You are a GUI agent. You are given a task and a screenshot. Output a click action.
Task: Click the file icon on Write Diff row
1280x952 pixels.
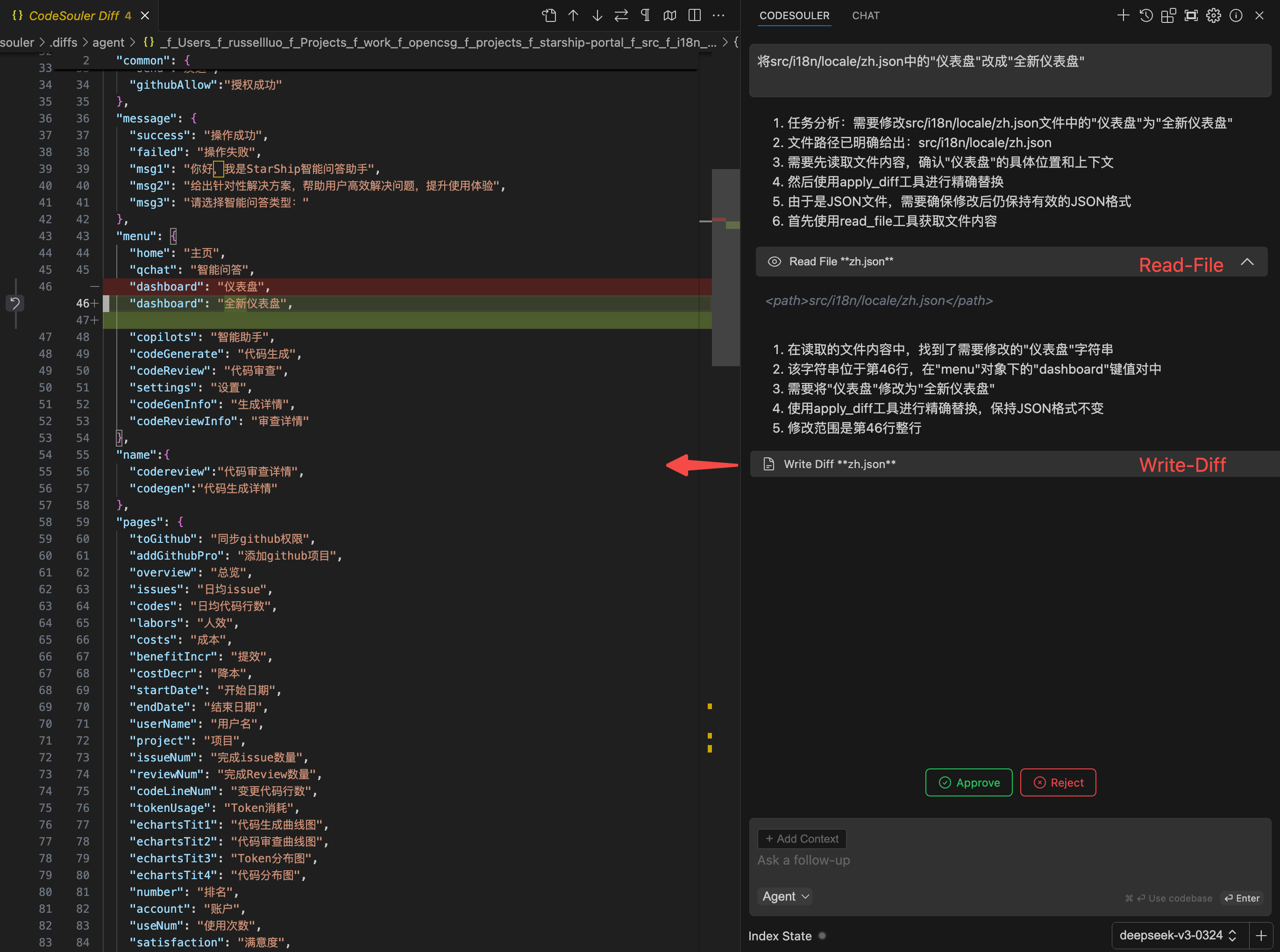coord(769,464)
